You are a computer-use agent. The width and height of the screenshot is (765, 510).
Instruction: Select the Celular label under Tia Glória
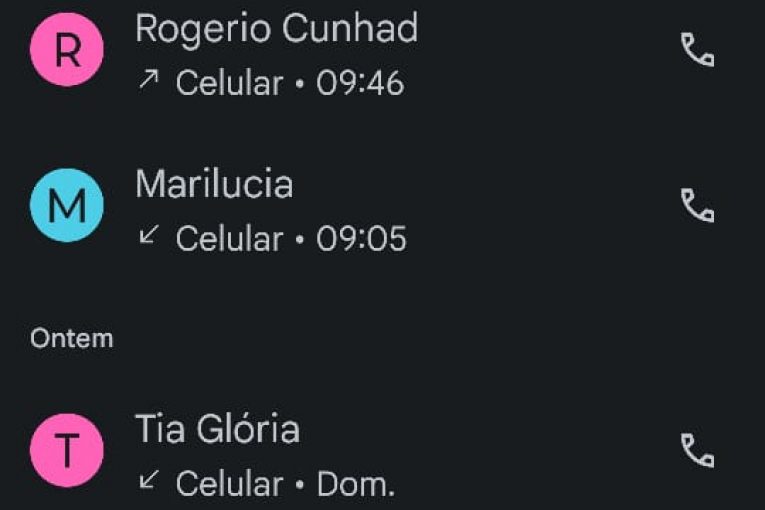tap(229, 484)
